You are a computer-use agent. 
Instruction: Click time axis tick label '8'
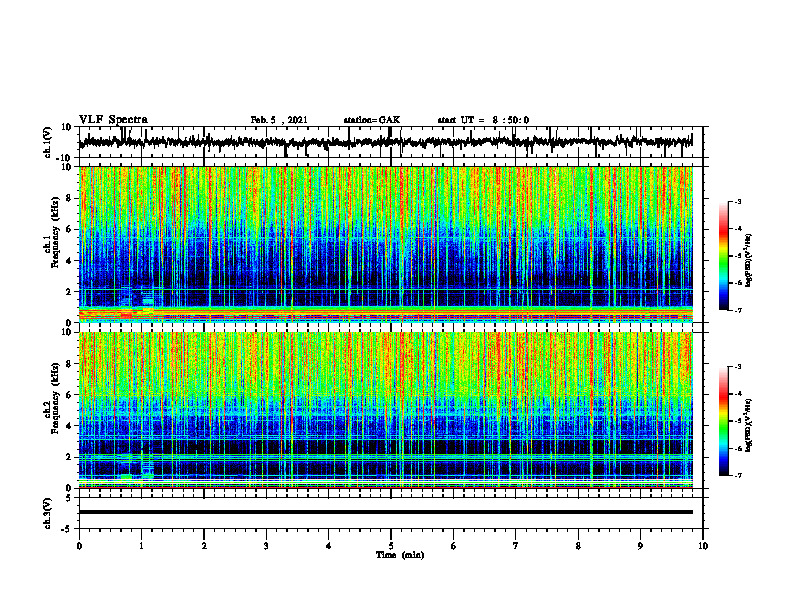(x=578, y=546)
